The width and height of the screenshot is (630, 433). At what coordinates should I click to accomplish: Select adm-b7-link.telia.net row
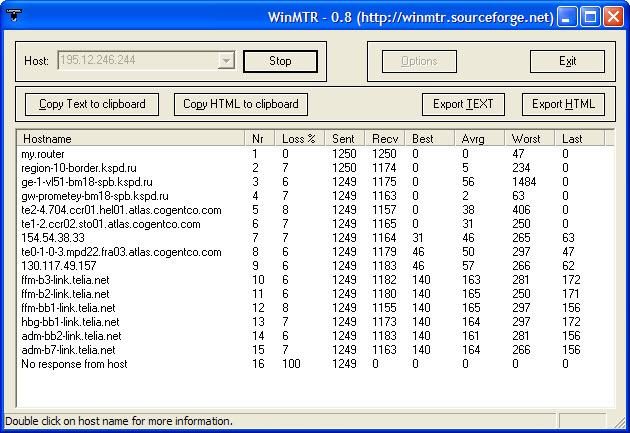(x=67, y=350)
